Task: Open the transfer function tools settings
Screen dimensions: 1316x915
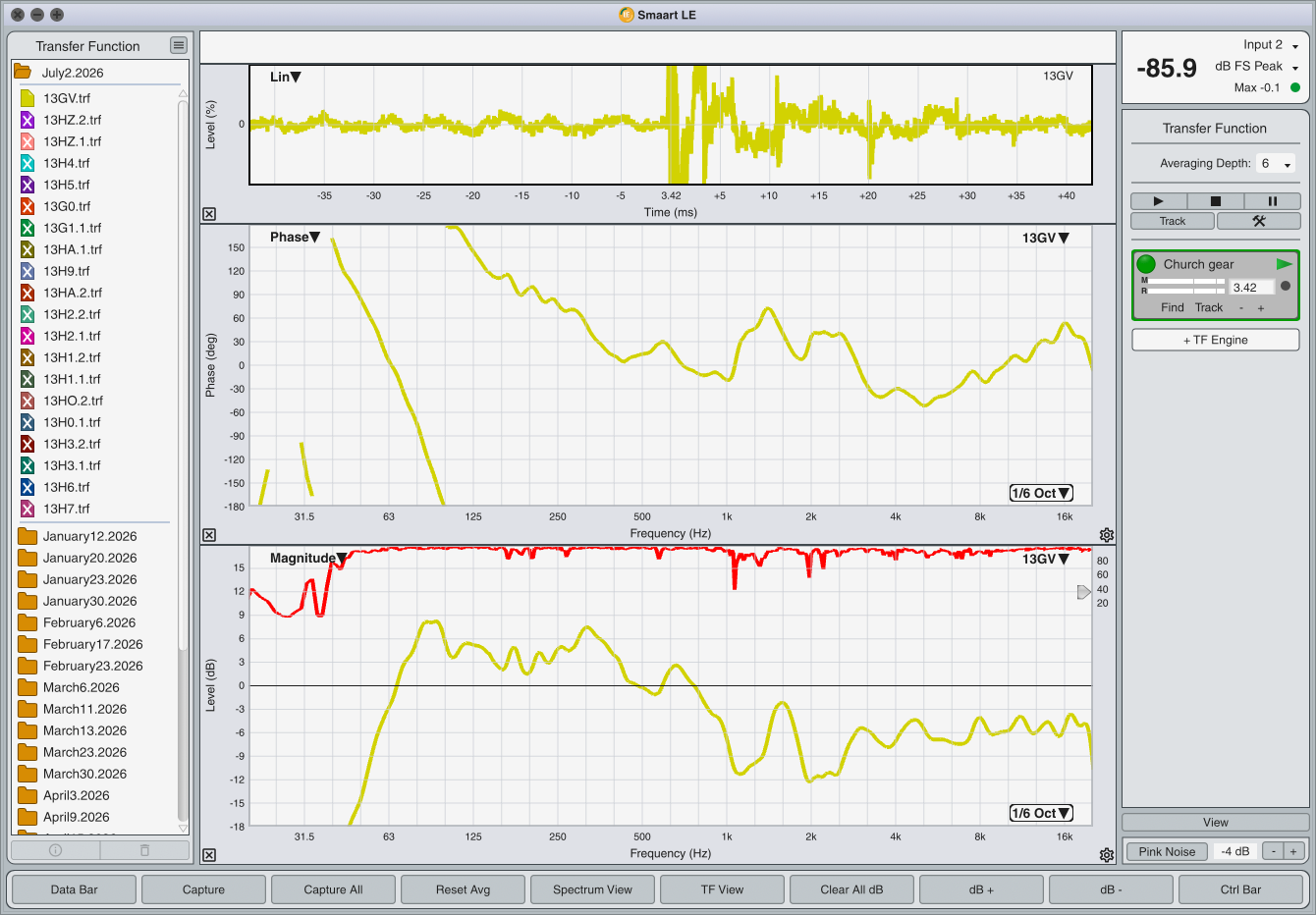Action: [x=1259, y=221]
